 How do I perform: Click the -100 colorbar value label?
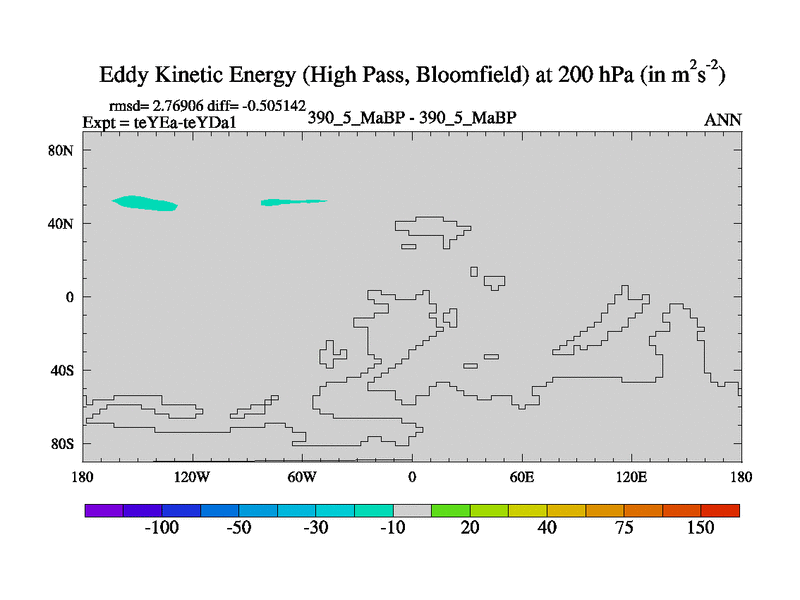[x=161, y=528]
